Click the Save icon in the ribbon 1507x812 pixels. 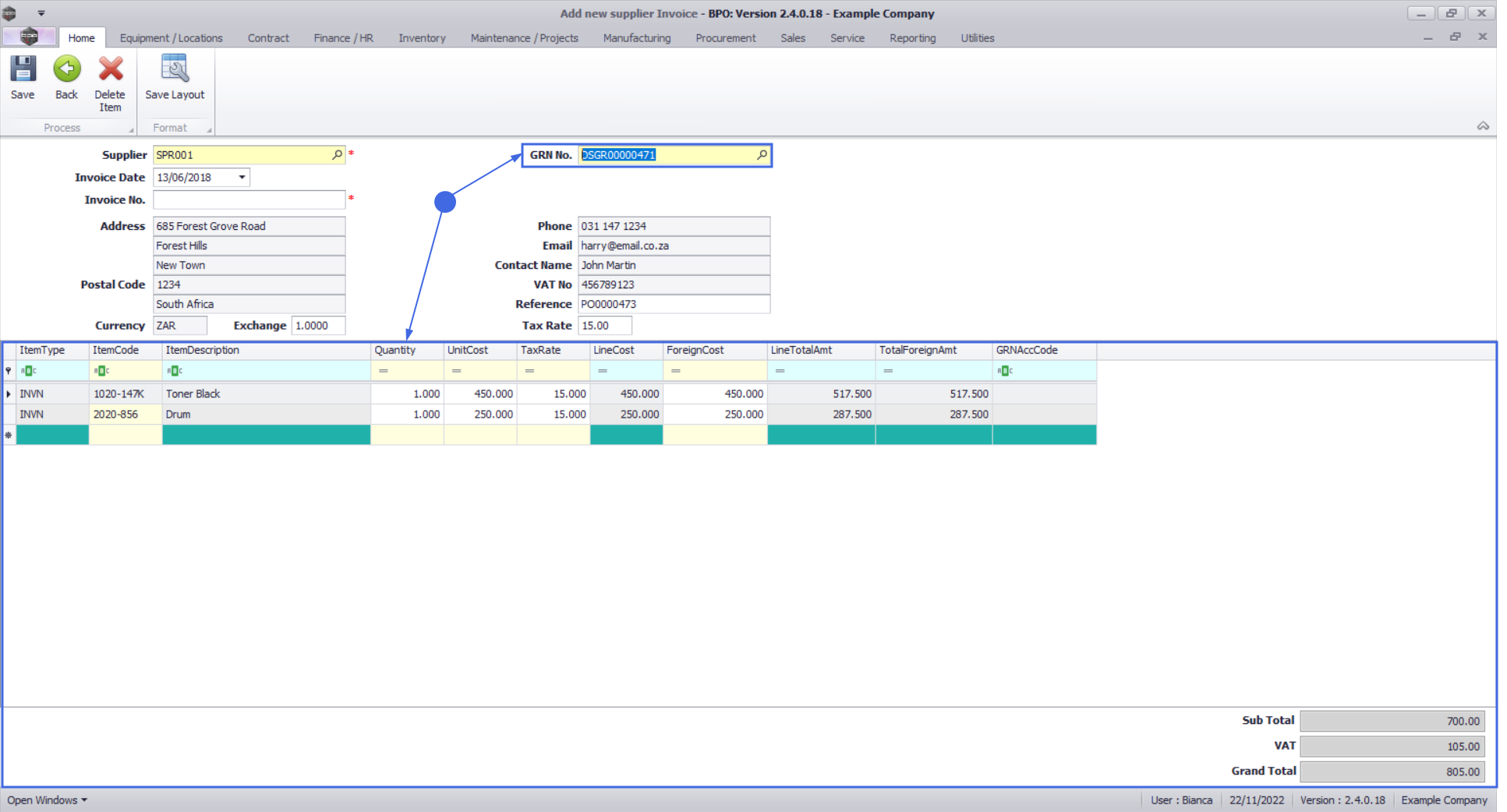(x=23, y=69)
